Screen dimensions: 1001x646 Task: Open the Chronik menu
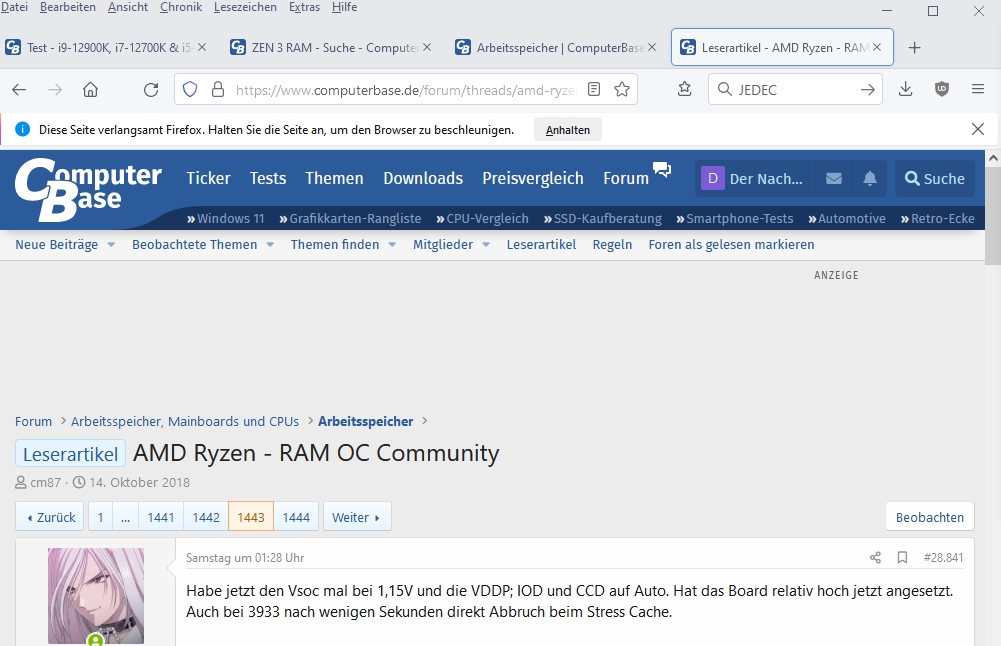(181, 7)
